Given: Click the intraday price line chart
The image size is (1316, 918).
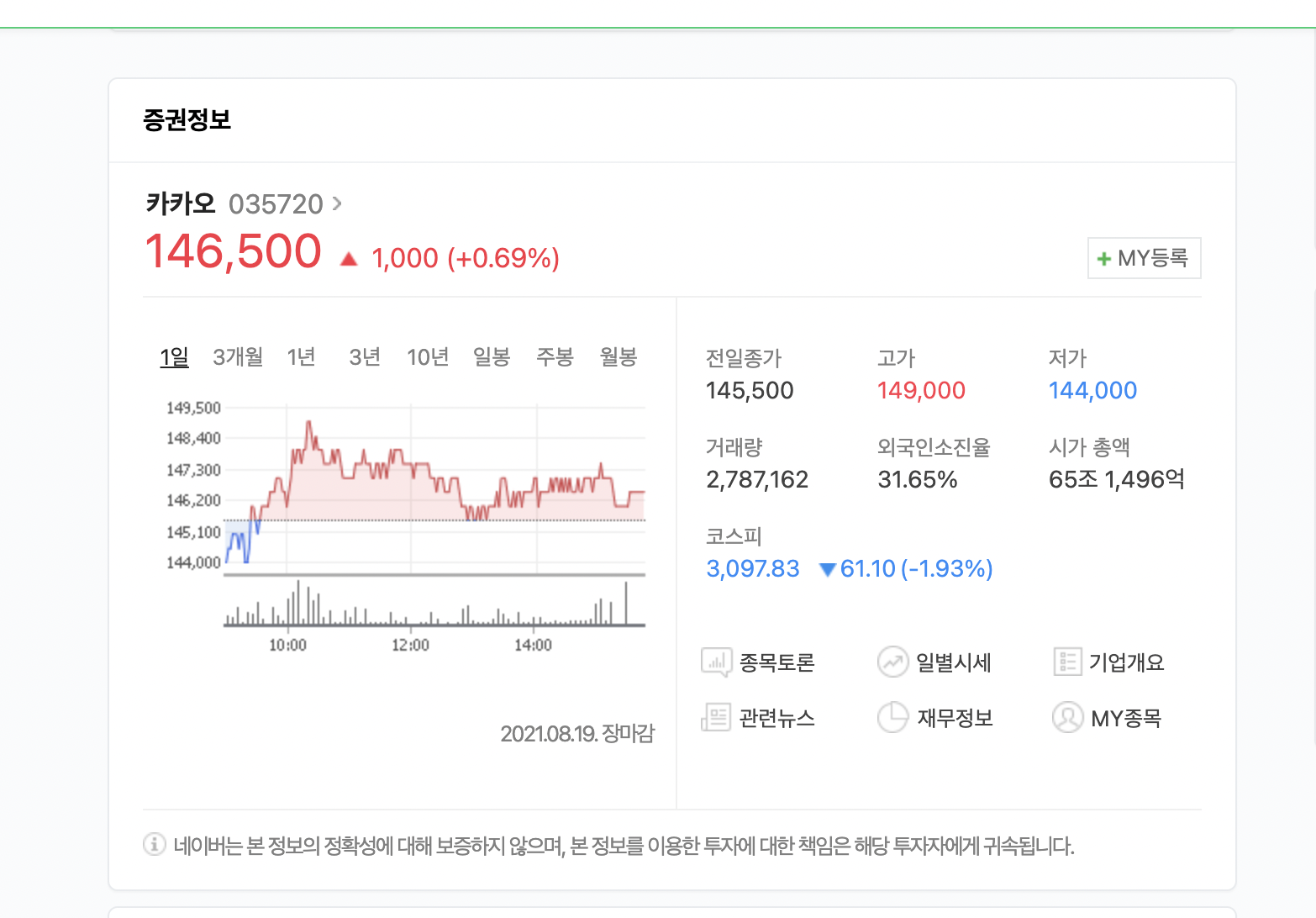Looking at the screenshot, I should click(434, 490).
